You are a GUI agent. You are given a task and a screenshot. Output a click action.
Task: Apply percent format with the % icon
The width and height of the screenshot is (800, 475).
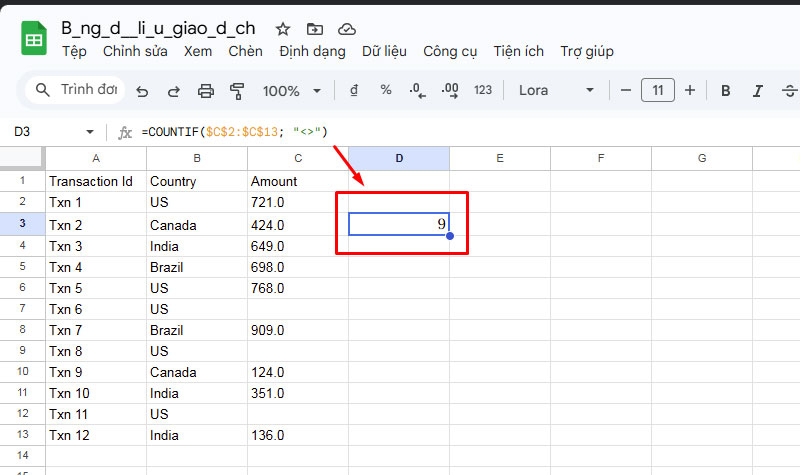(385, 90)
